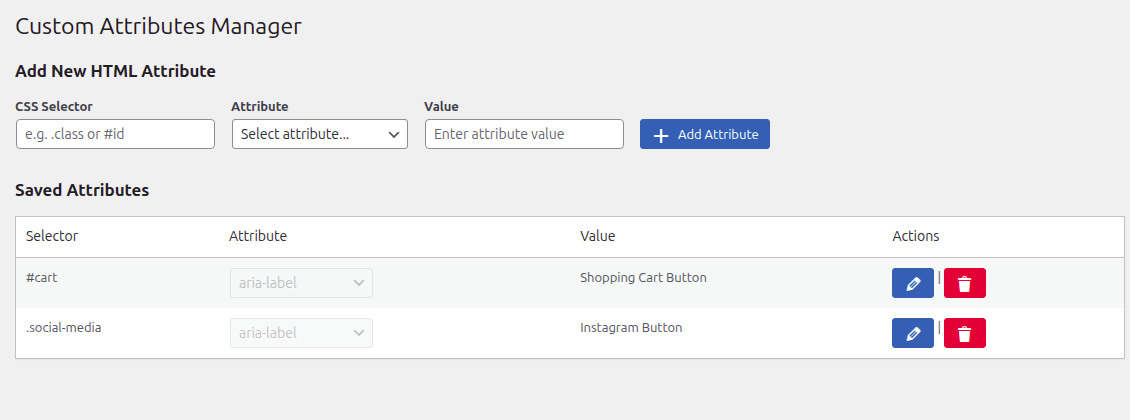Click the Instagram Button value text

point(631,327)
